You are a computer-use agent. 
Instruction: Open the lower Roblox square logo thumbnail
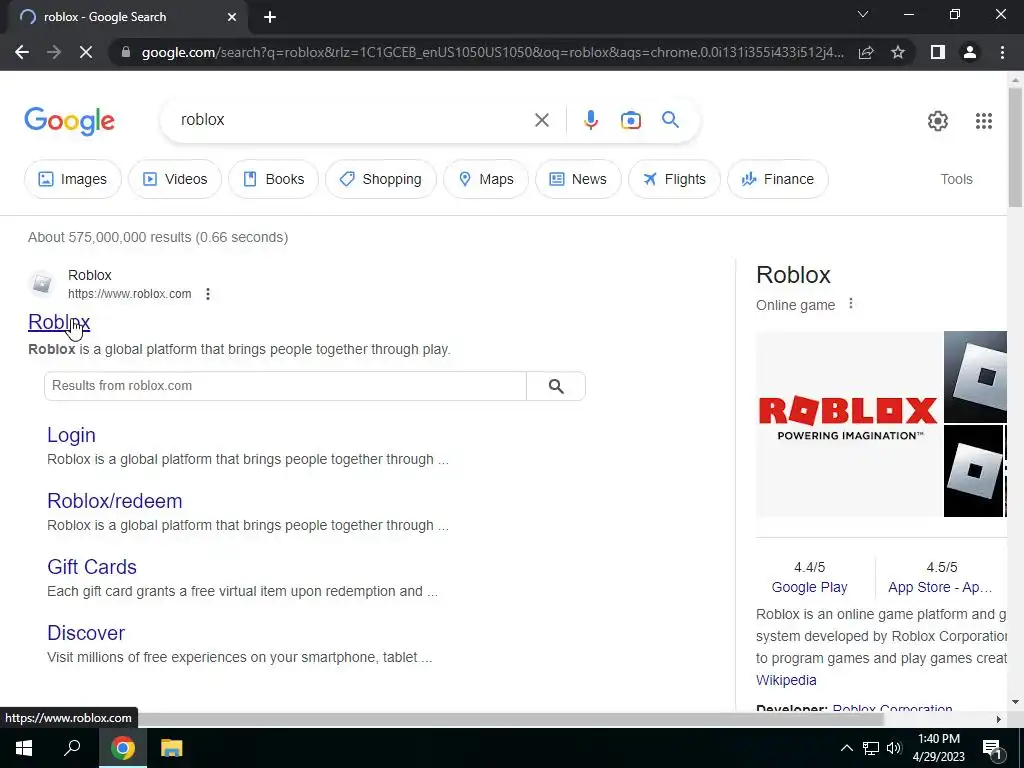(973, 471)
